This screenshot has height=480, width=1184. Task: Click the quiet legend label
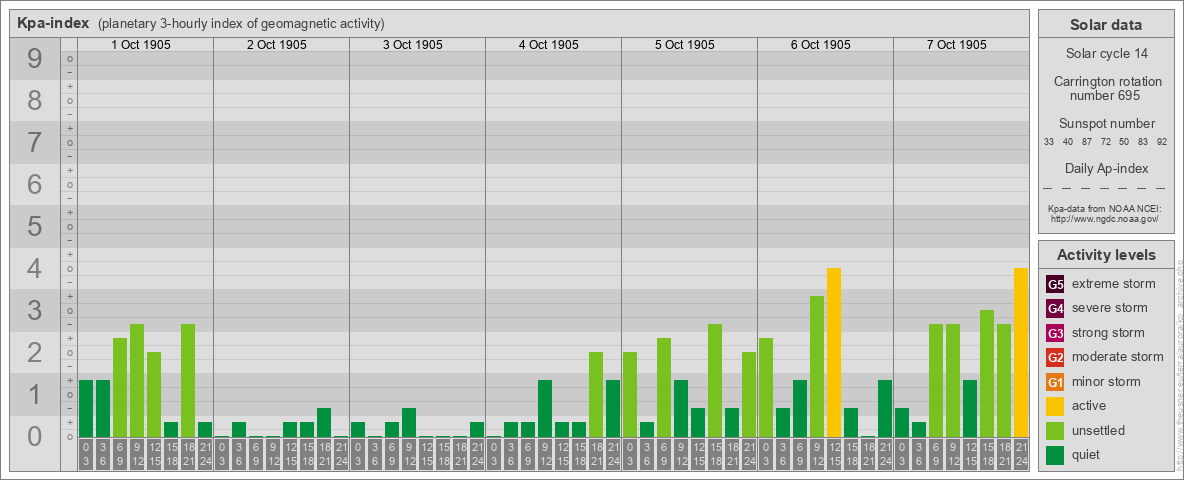pyautogui.click(x=1088, y=454)
